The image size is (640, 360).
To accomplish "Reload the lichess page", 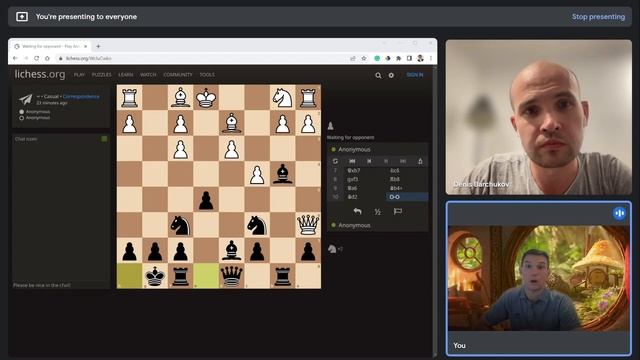I will (36, 58).
